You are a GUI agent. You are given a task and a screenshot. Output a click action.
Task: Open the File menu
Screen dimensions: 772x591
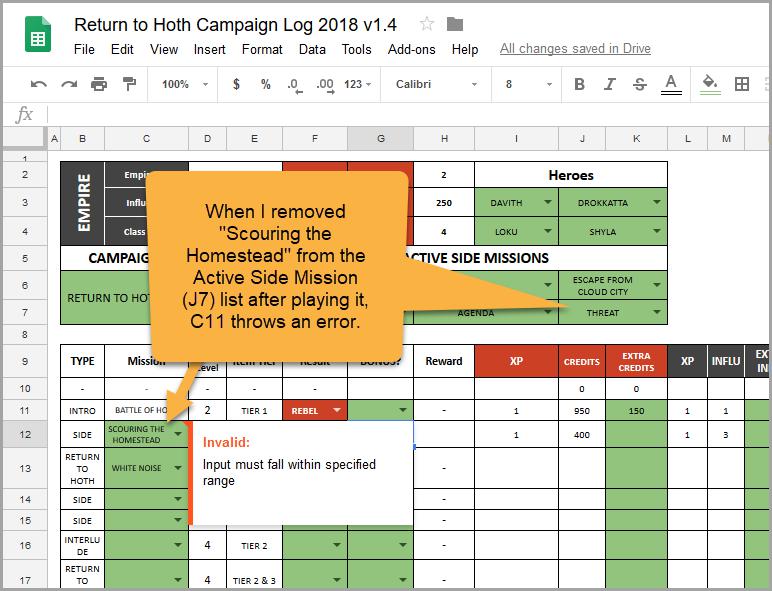(84, 49)
